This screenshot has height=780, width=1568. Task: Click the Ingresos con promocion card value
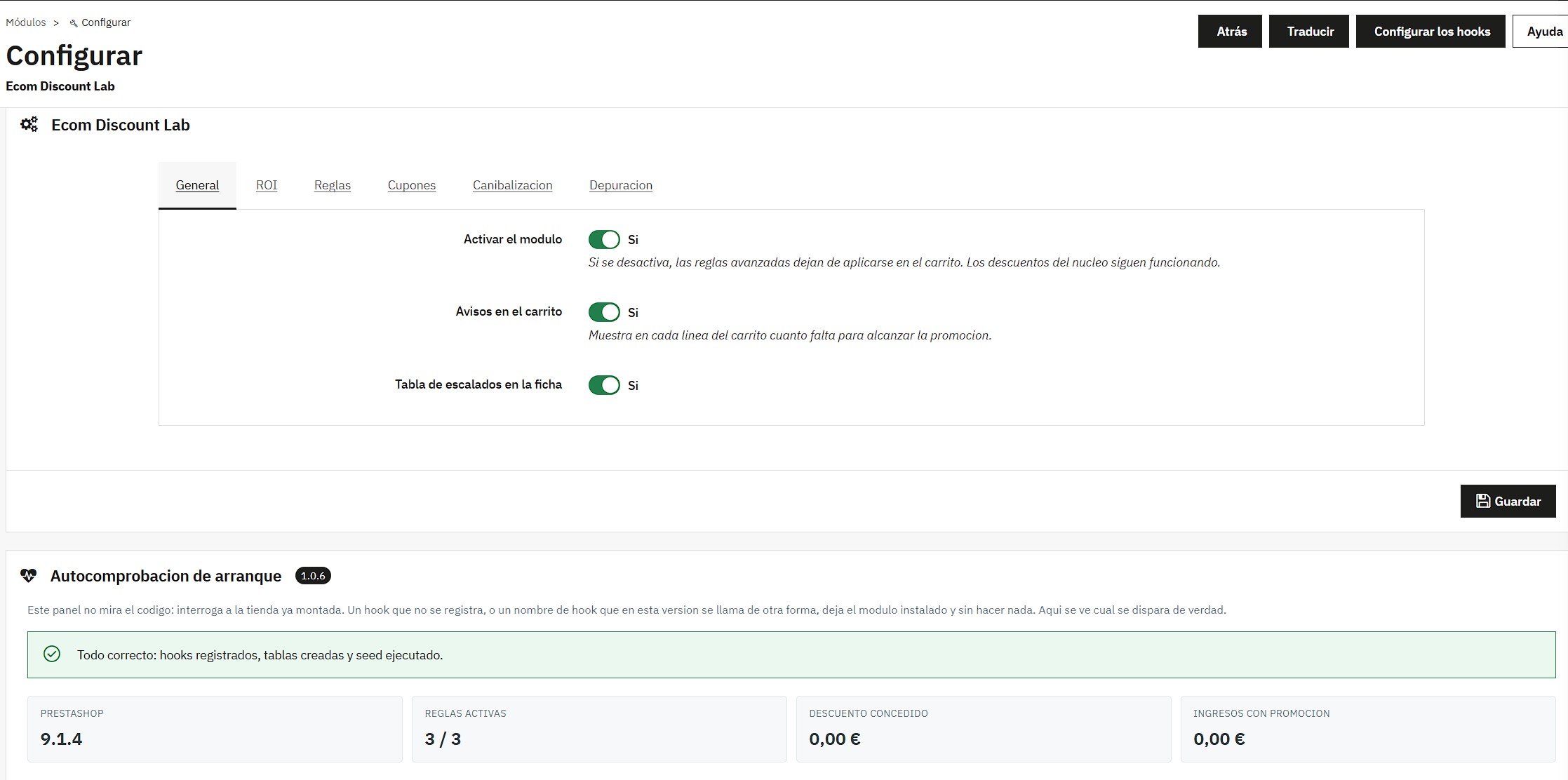click(x=1219, y=739)
